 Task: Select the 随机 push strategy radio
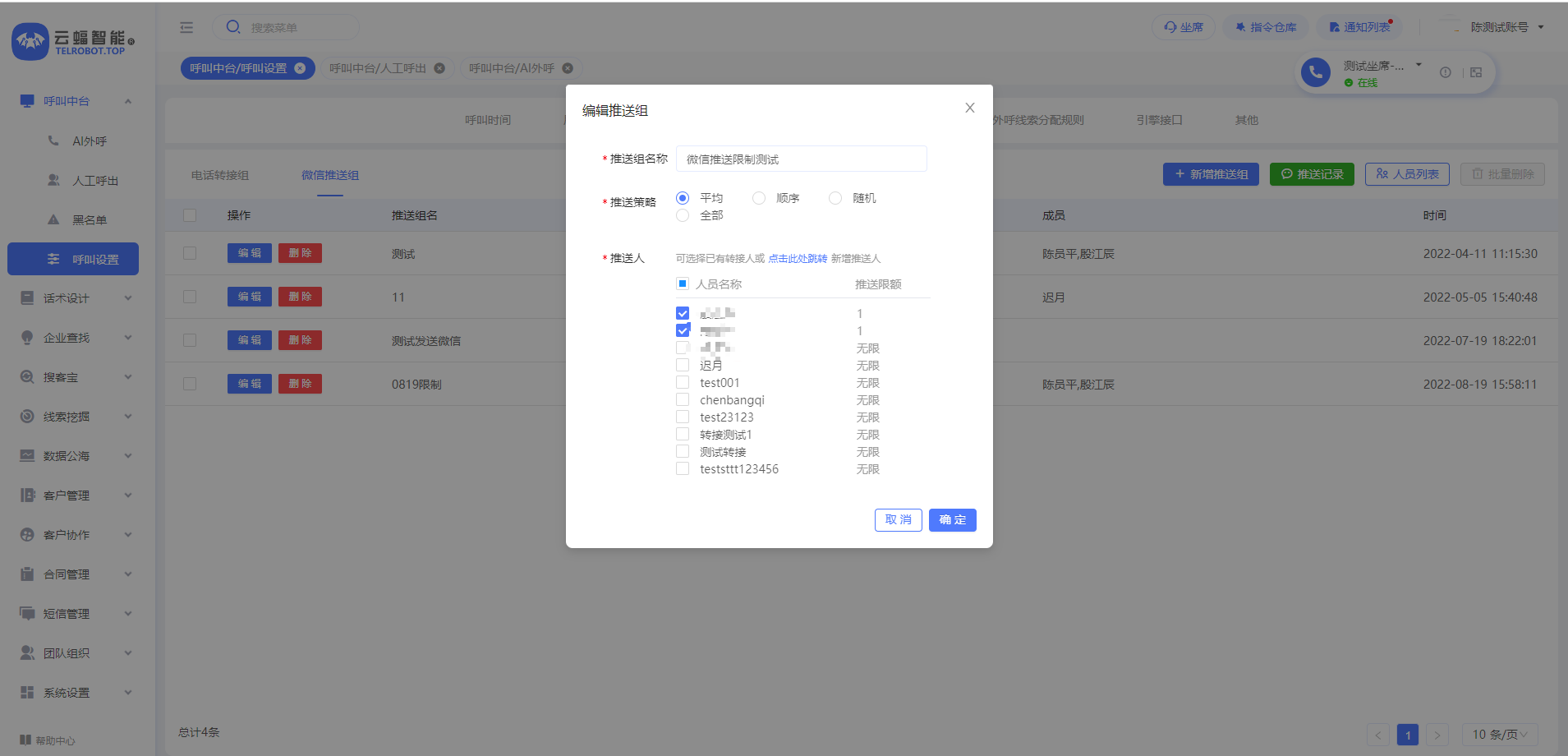click(x=835, y=198)
